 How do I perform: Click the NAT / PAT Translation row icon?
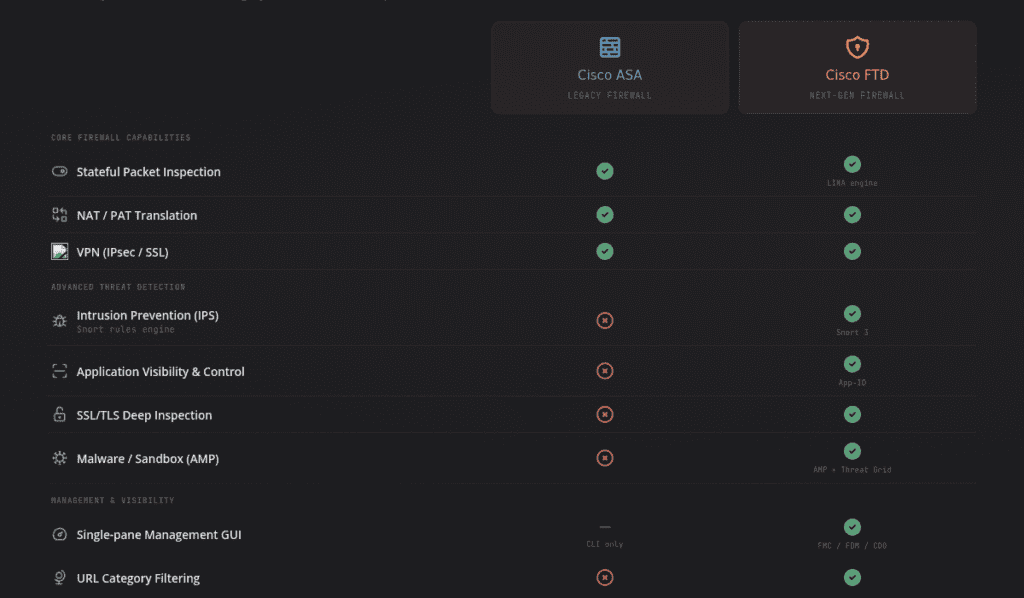tap(59, 215)
